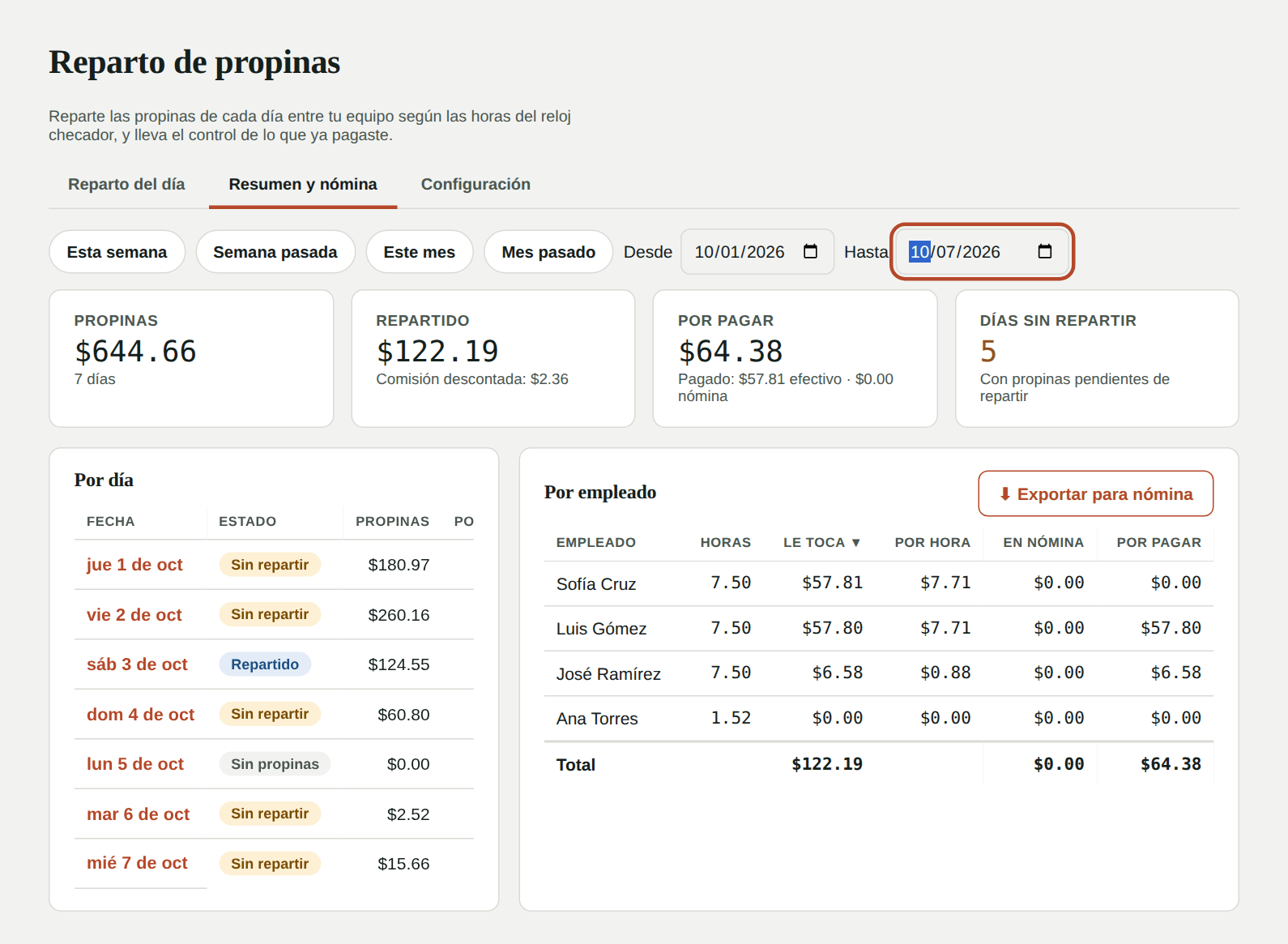
Task: Focus the Hasta date field 10/07/2026
Action: tap(982, 252)
